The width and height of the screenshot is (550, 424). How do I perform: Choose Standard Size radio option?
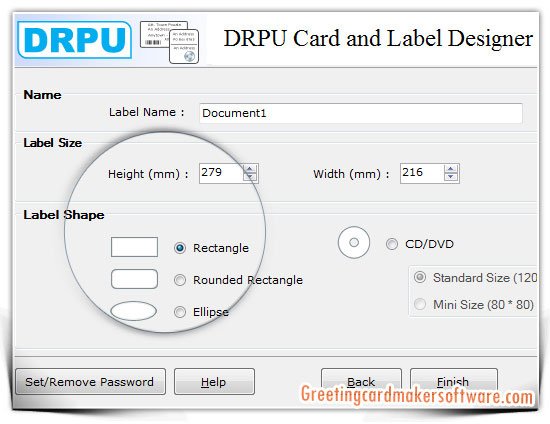click(420, 277)
